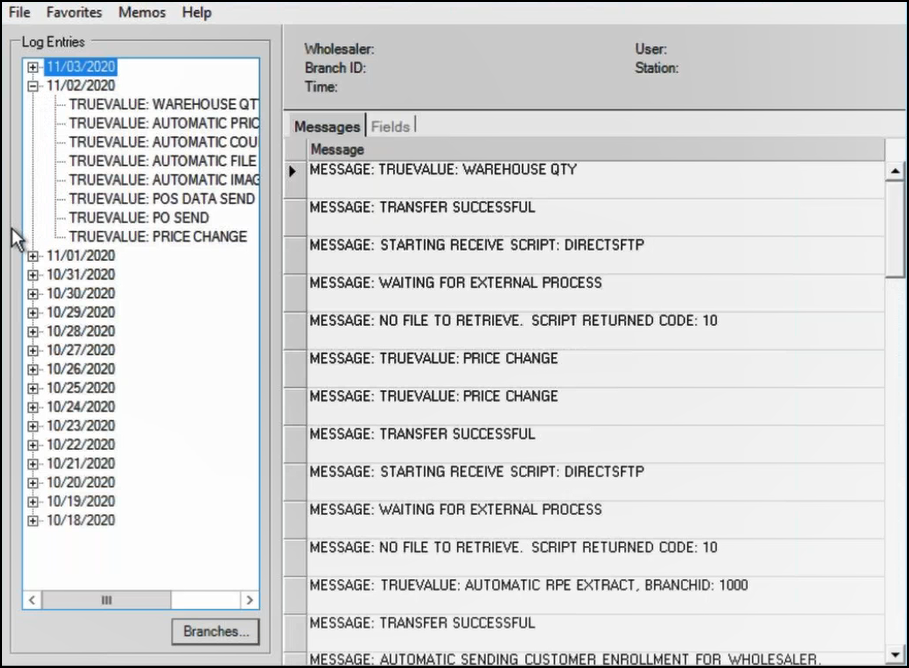Click the 10/25/2020 date entry
This screenshot has height=668, width=909.
[80, 388]
